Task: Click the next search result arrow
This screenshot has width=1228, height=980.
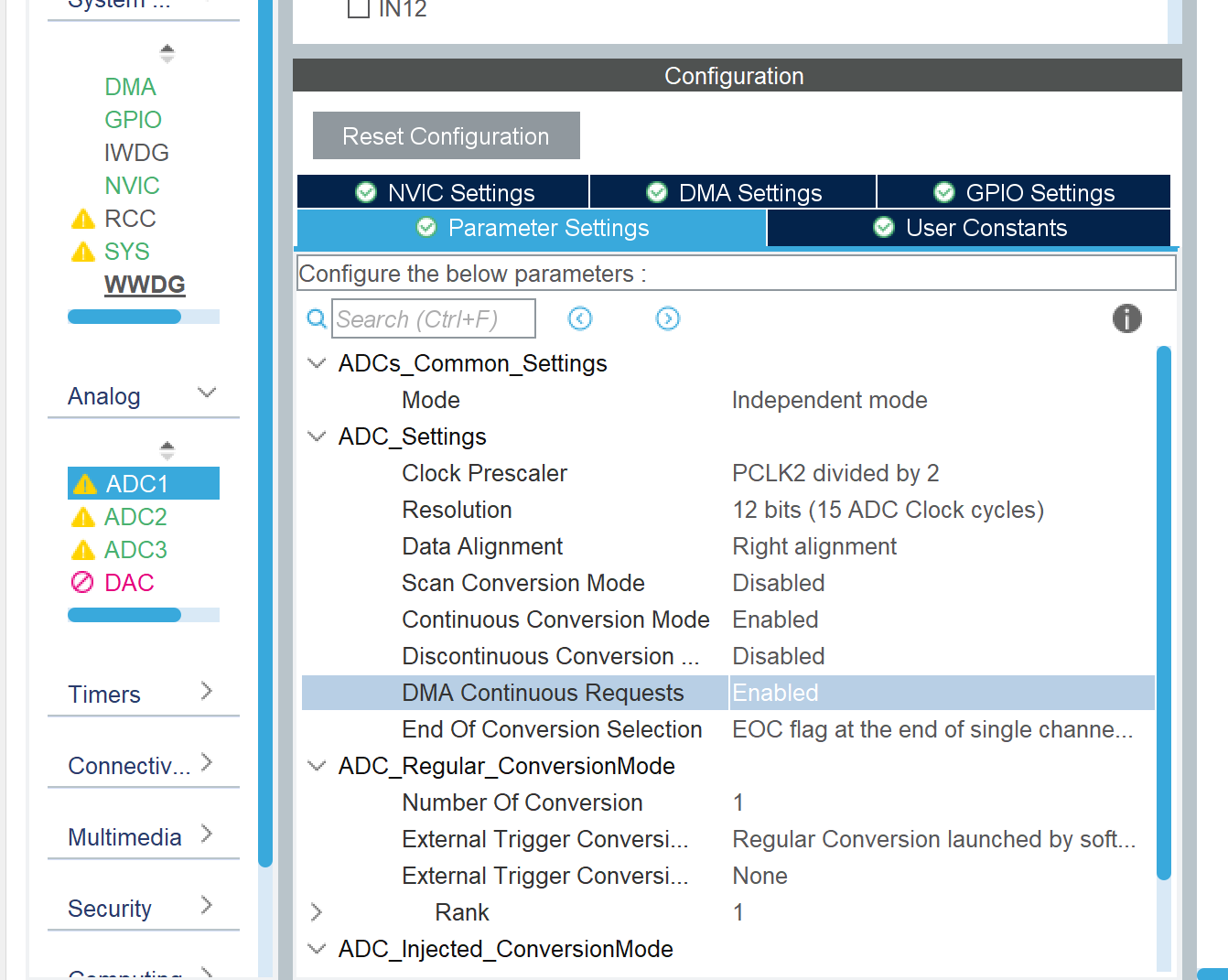Action: pos(668,318)
